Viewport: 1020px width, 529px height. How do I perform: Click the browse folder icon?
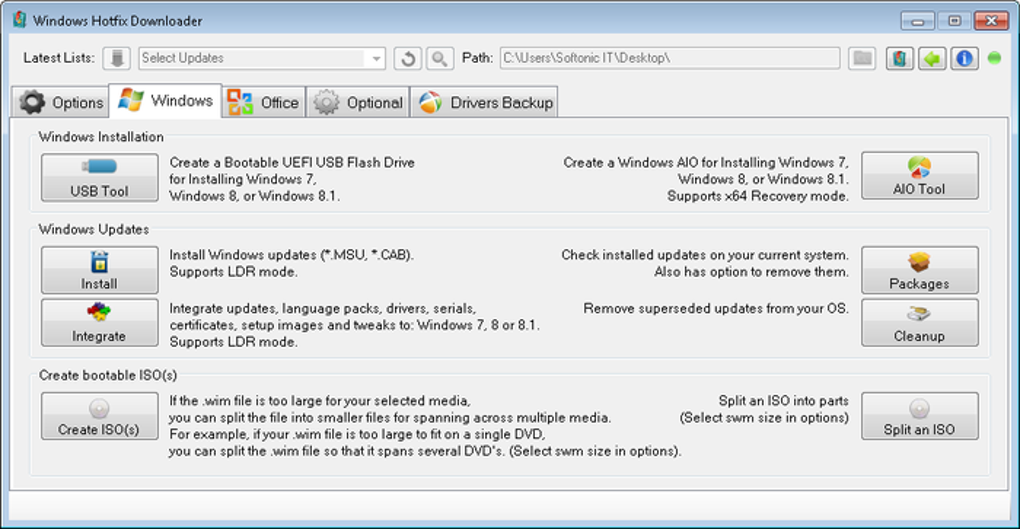(863, 59)
